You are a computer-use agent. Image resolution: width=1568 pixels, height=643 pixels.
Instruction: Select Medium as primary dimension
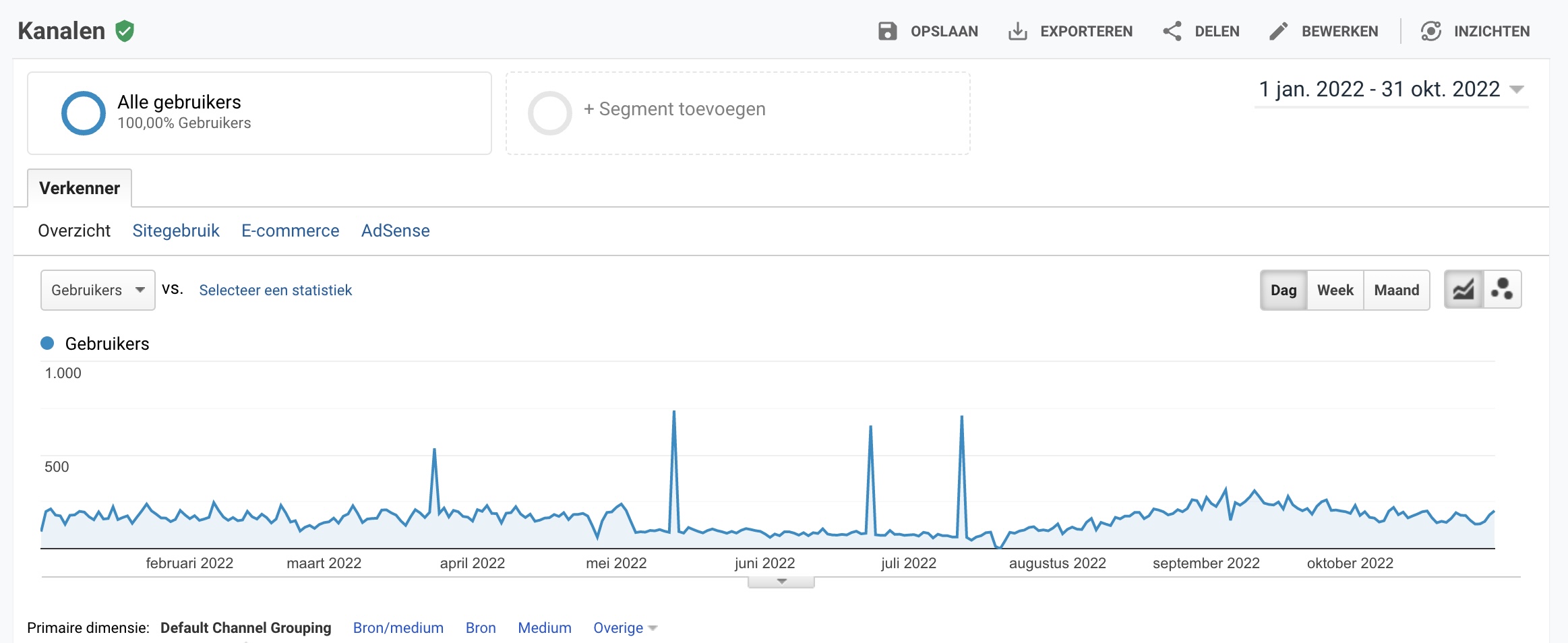pos(545,627)
